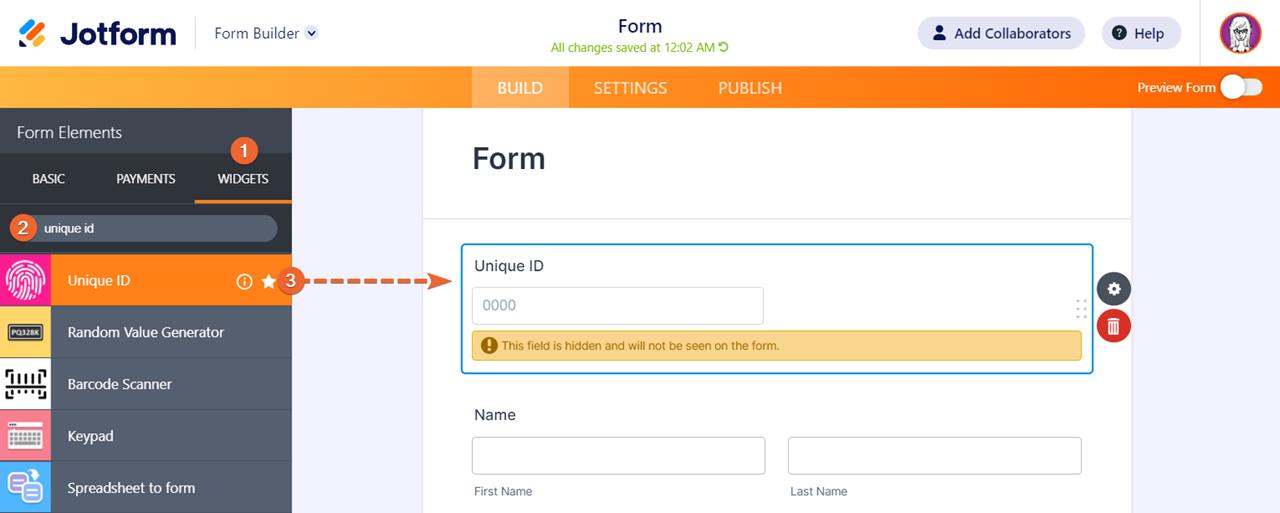Click the Add Collaborators button

[x=1000, y=33]
